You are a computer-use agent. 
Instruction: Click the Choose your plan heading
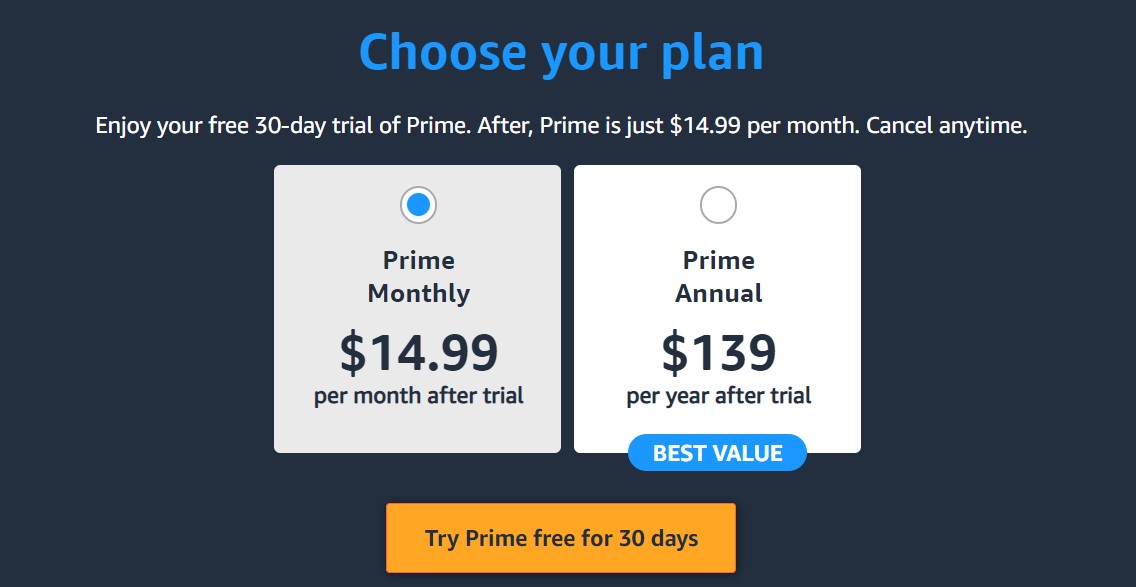click(562, 52)
